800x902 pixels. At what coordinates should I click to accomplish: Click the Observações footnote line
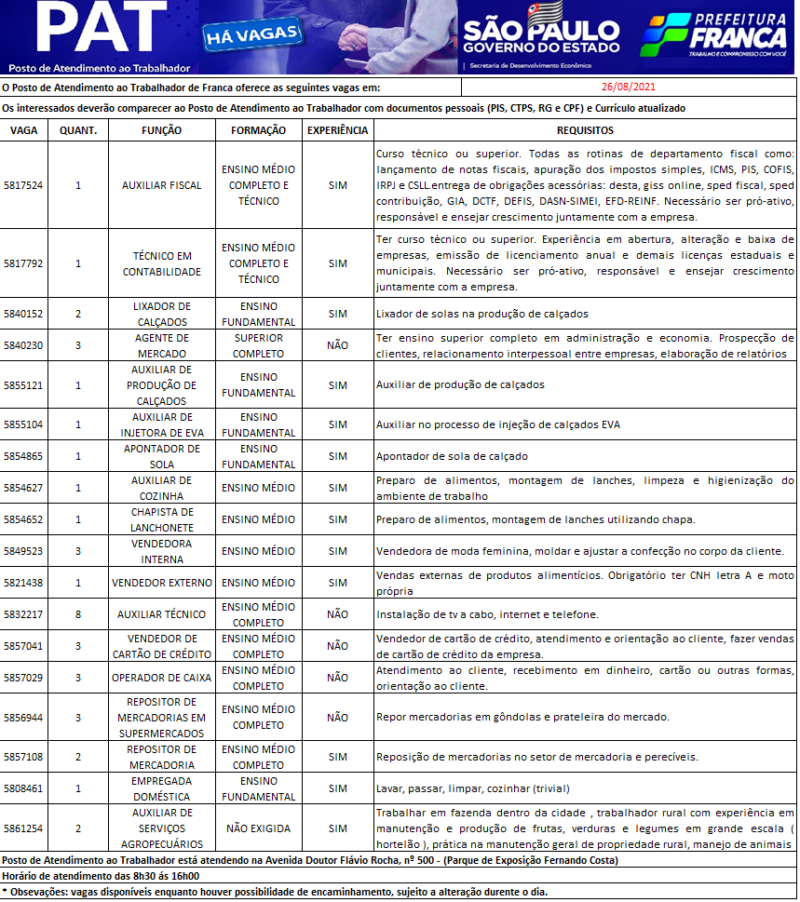[275, 892]
